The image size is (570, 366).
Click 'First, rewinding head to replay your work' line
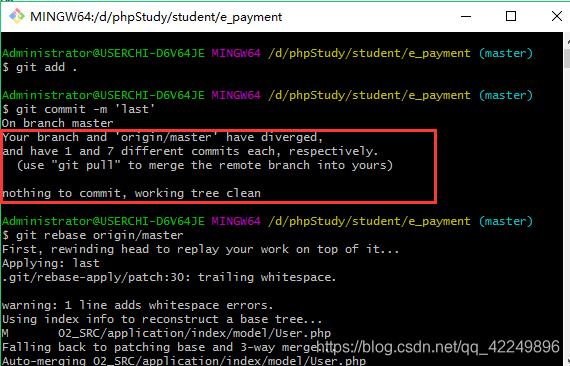tap(200, 249)
